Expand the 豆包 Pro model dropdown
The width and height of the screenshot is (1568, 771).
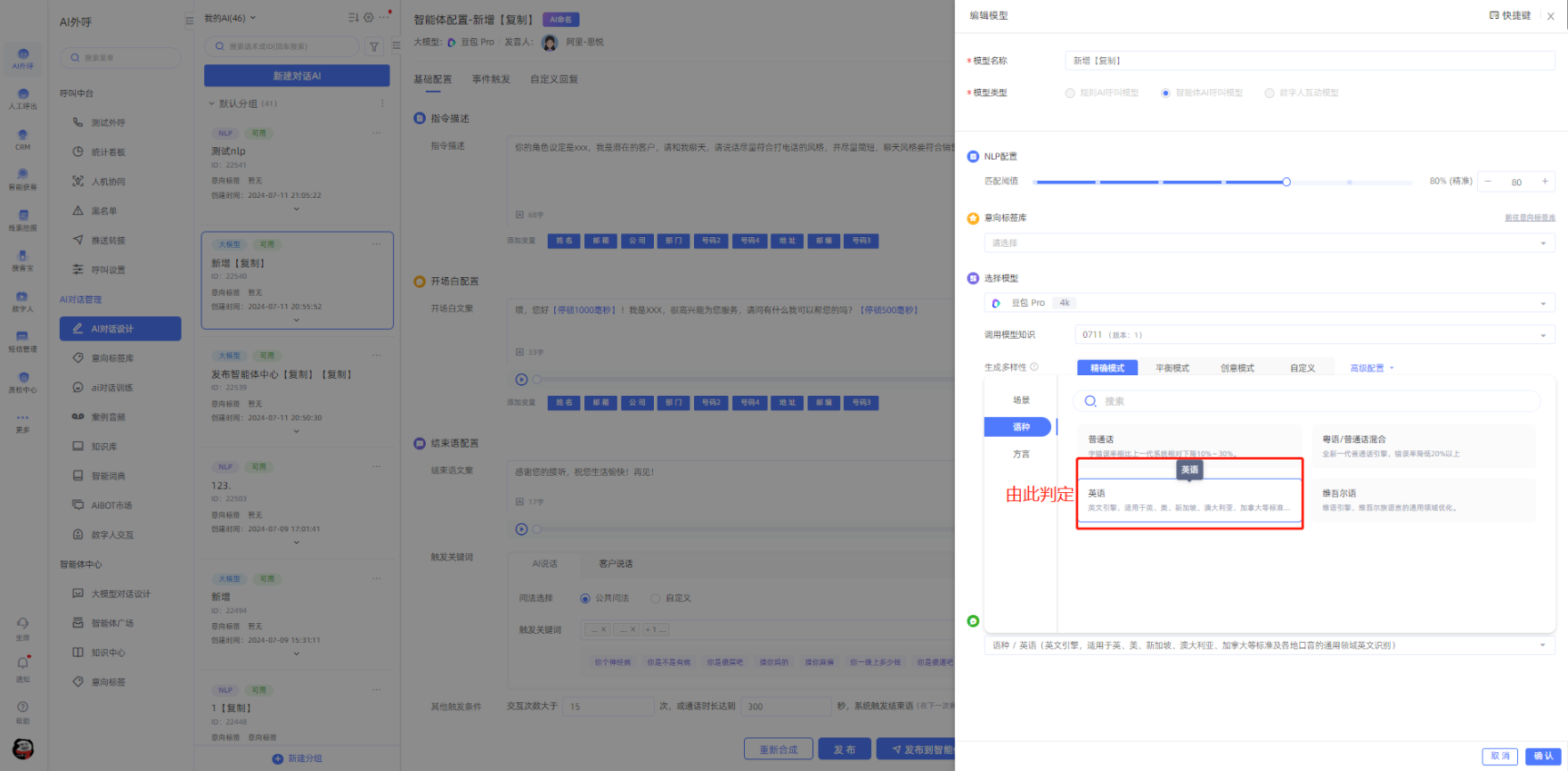point(1269,303)
